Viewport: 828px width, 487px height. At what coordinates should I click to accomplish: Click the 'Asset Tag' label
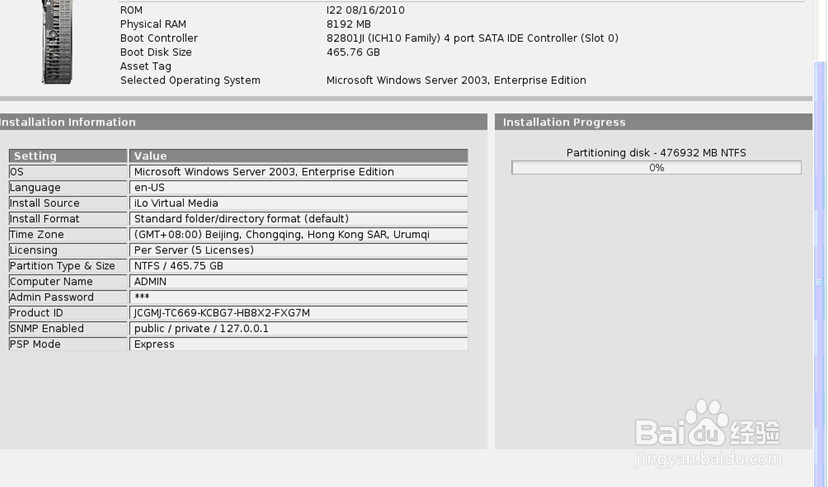pyautogui.click(x=146, y=67)
